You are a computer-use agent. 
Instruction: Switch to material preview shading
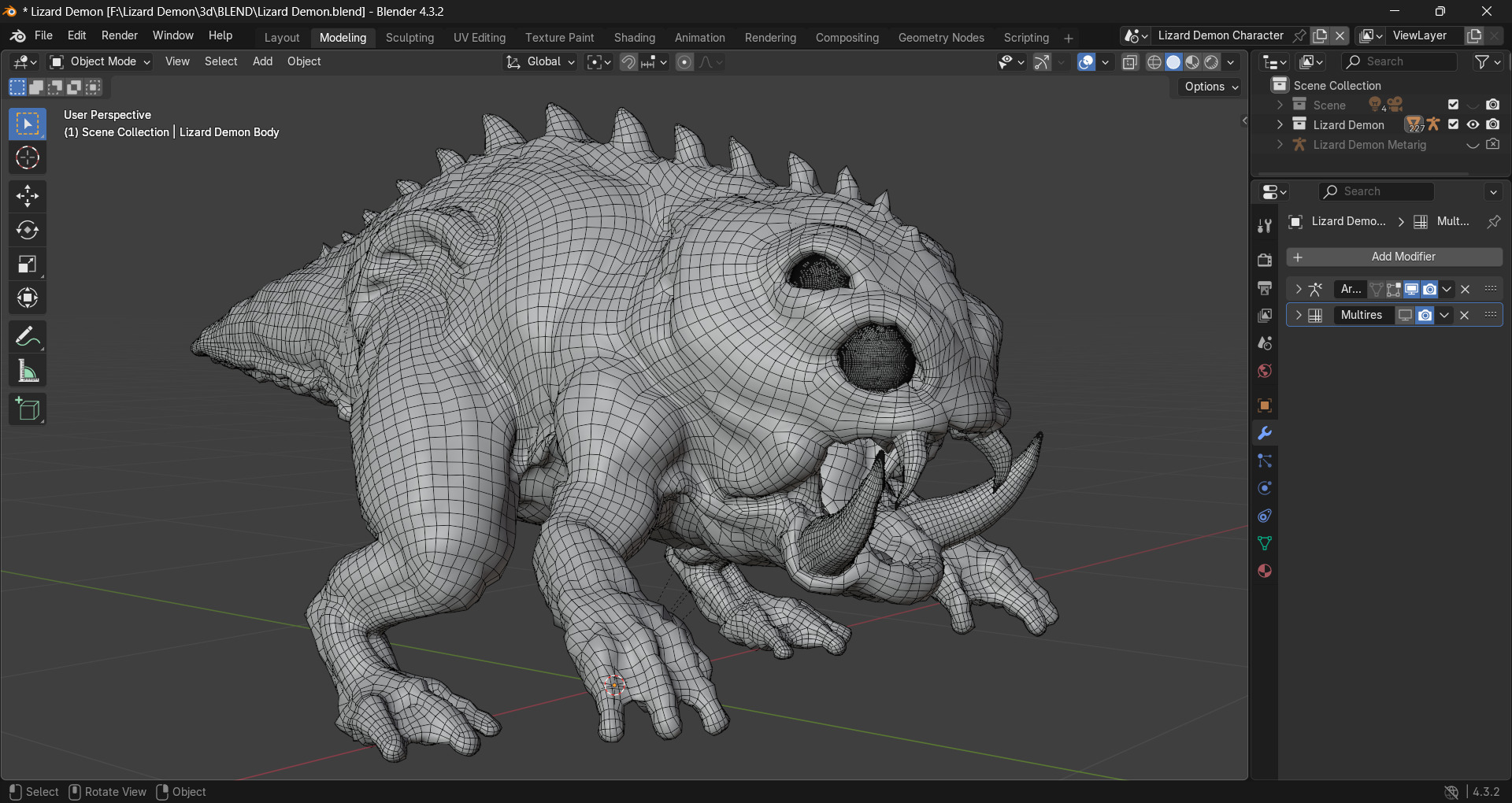click(x=1192, y=62)
